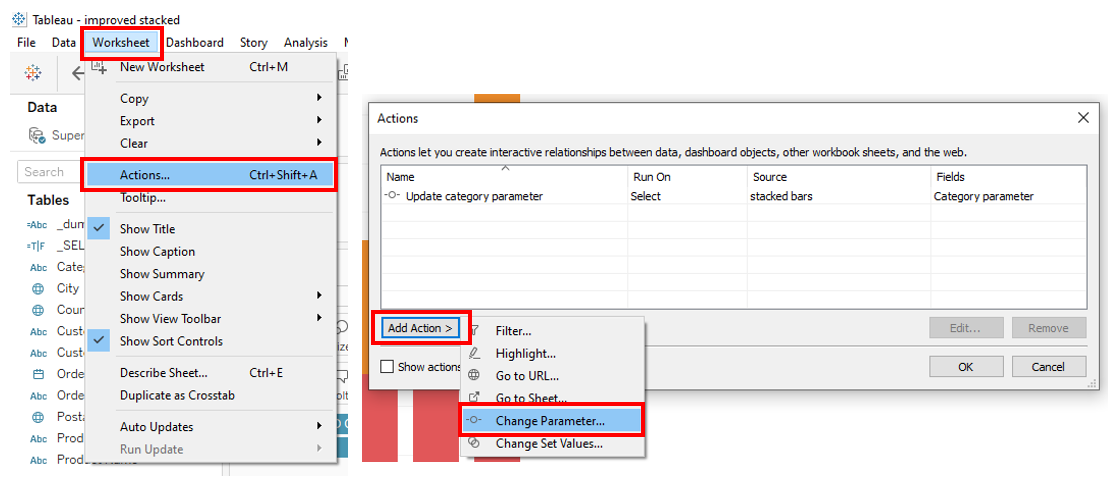Select the _SEL boolean T|F field icon

click(35, 246)
